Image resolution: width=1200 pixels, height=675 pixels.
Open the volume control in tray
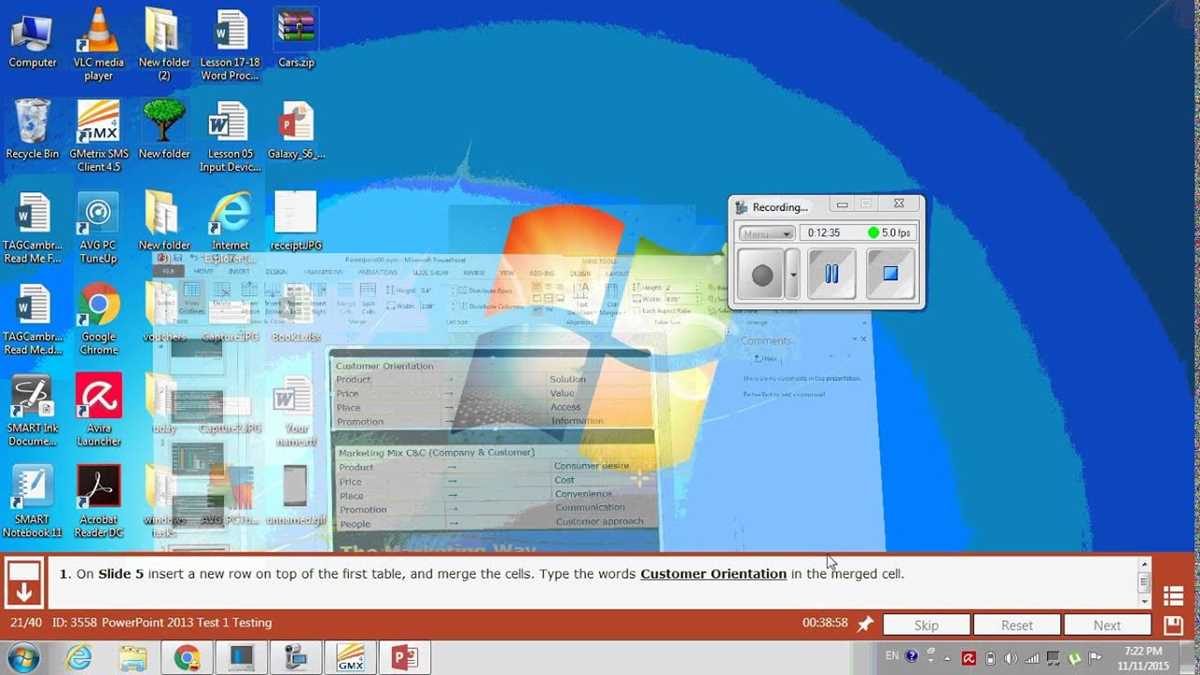coord(1011,658)
